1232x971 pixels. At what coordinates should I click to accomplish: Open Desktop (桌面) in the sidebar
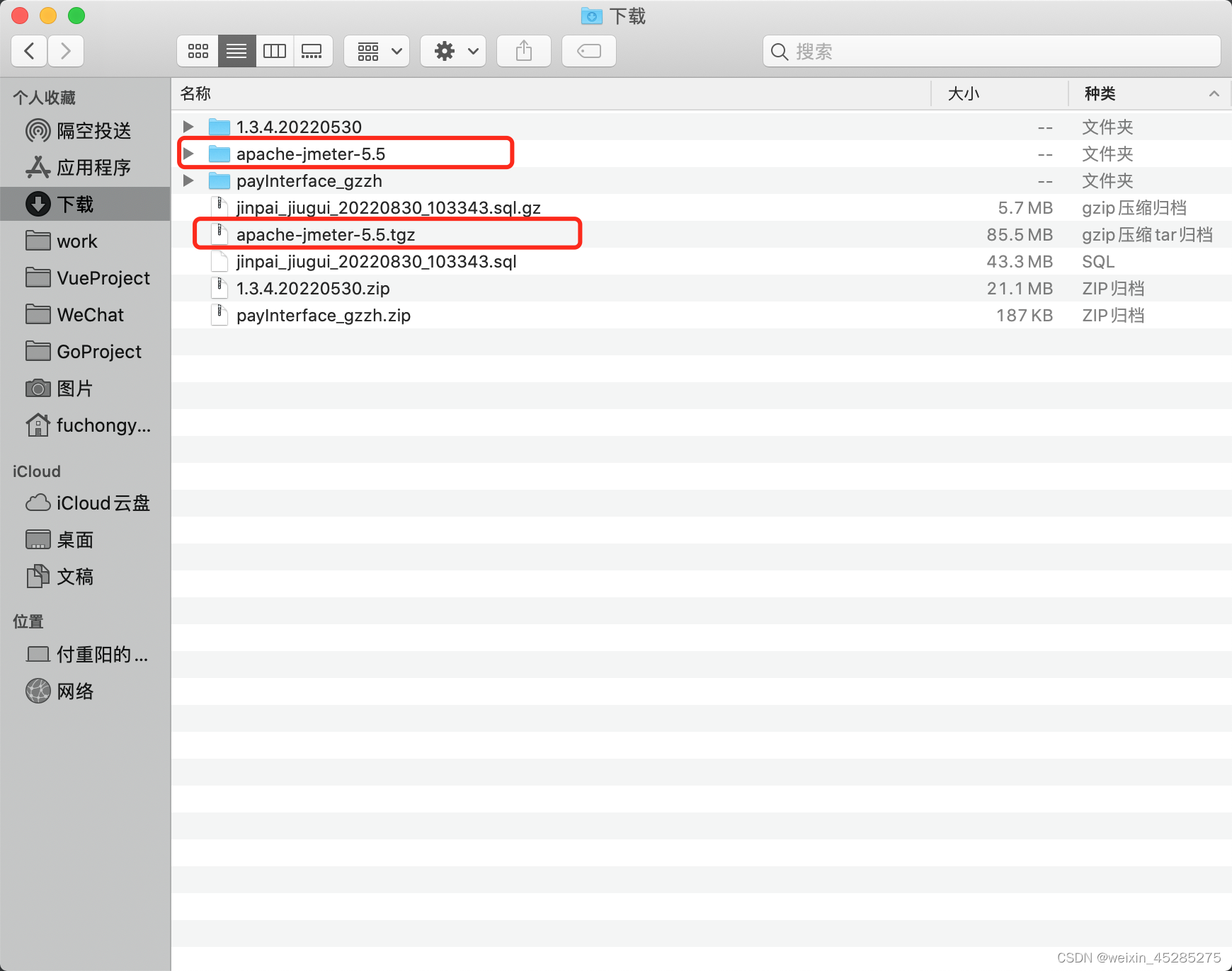coord(85,540)
